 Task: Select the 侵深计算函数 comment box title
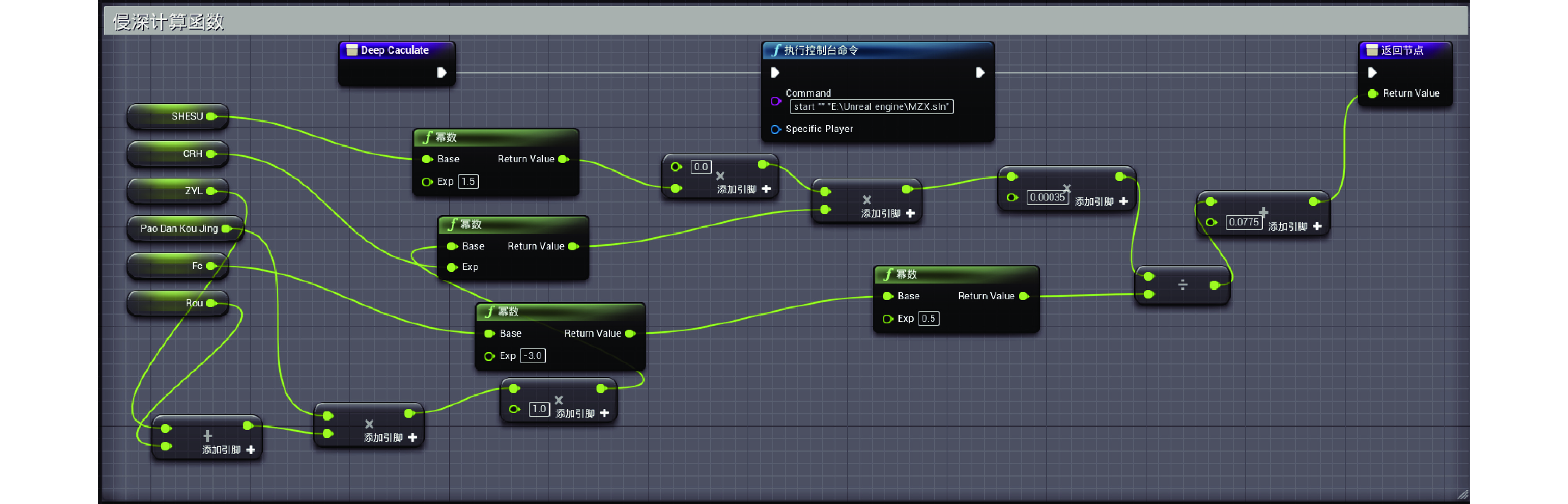168,22
